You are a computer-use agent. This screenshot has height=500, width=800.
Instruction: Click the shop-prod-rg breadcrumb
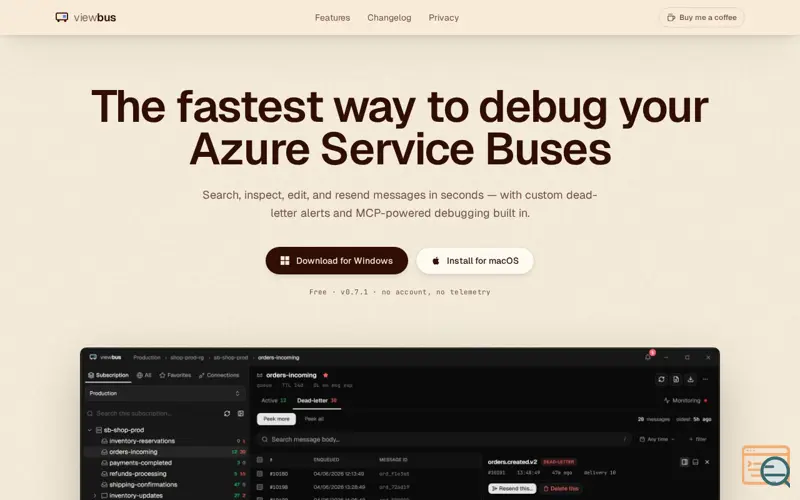coord(187,358)
